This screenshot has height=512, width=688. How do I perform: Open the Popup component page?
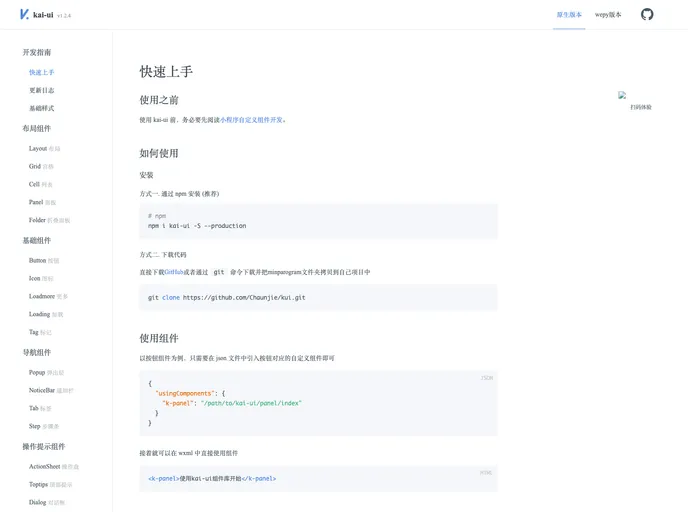point(47,372)
